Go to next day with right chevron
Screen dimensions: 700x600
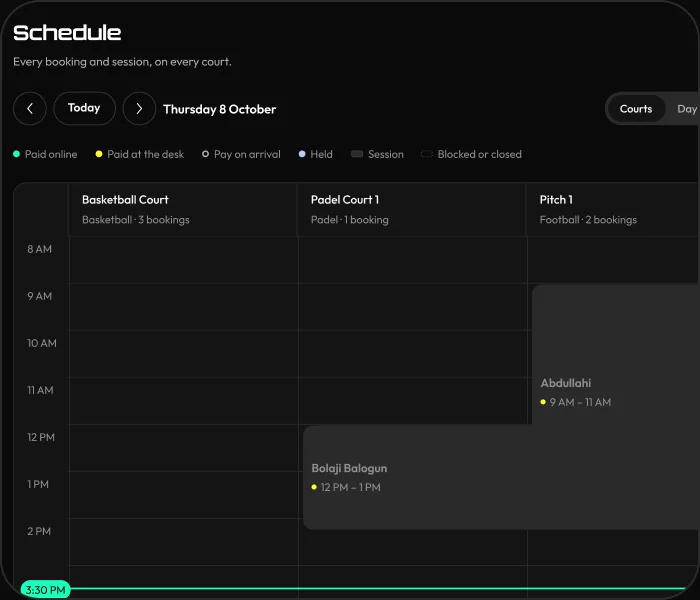click(139, 108)
